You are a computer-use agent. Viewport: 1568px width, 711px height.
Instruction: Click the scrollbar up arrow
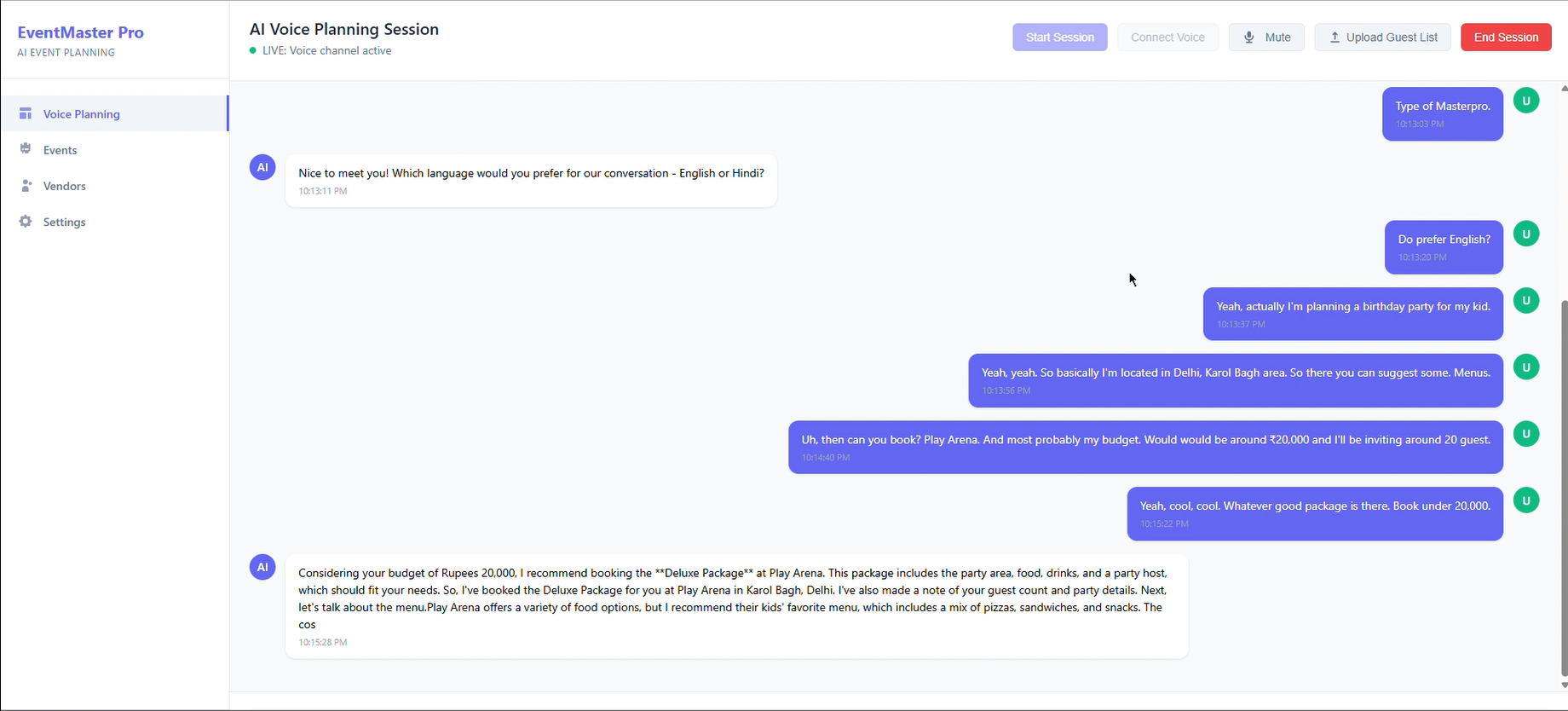(1564, 88)
